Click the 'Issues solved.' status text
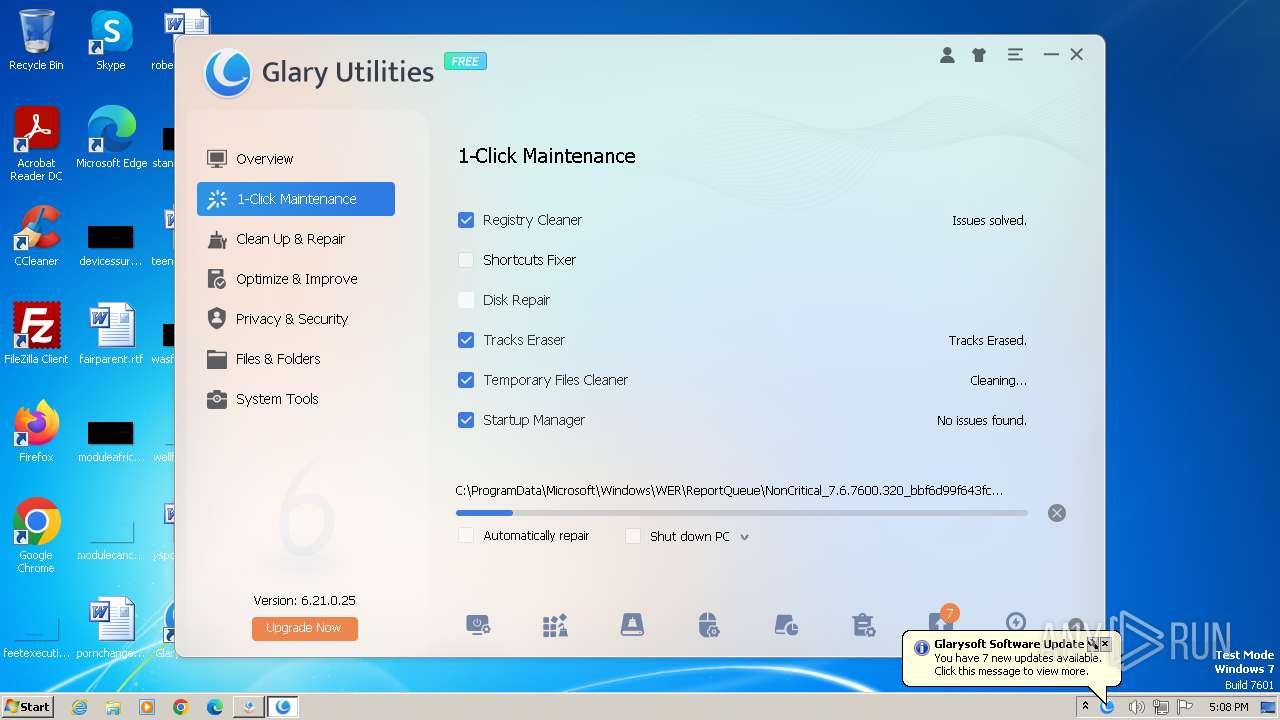1280x720 pixels. tap(989, 221)
